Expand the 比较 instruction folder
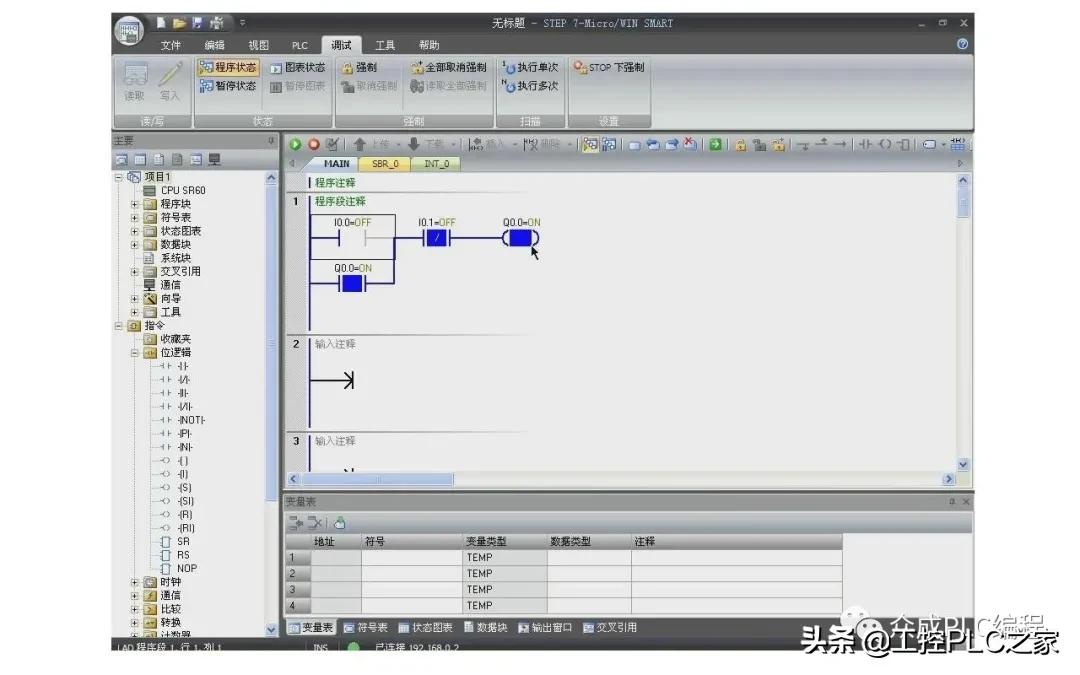 point(134,609)
